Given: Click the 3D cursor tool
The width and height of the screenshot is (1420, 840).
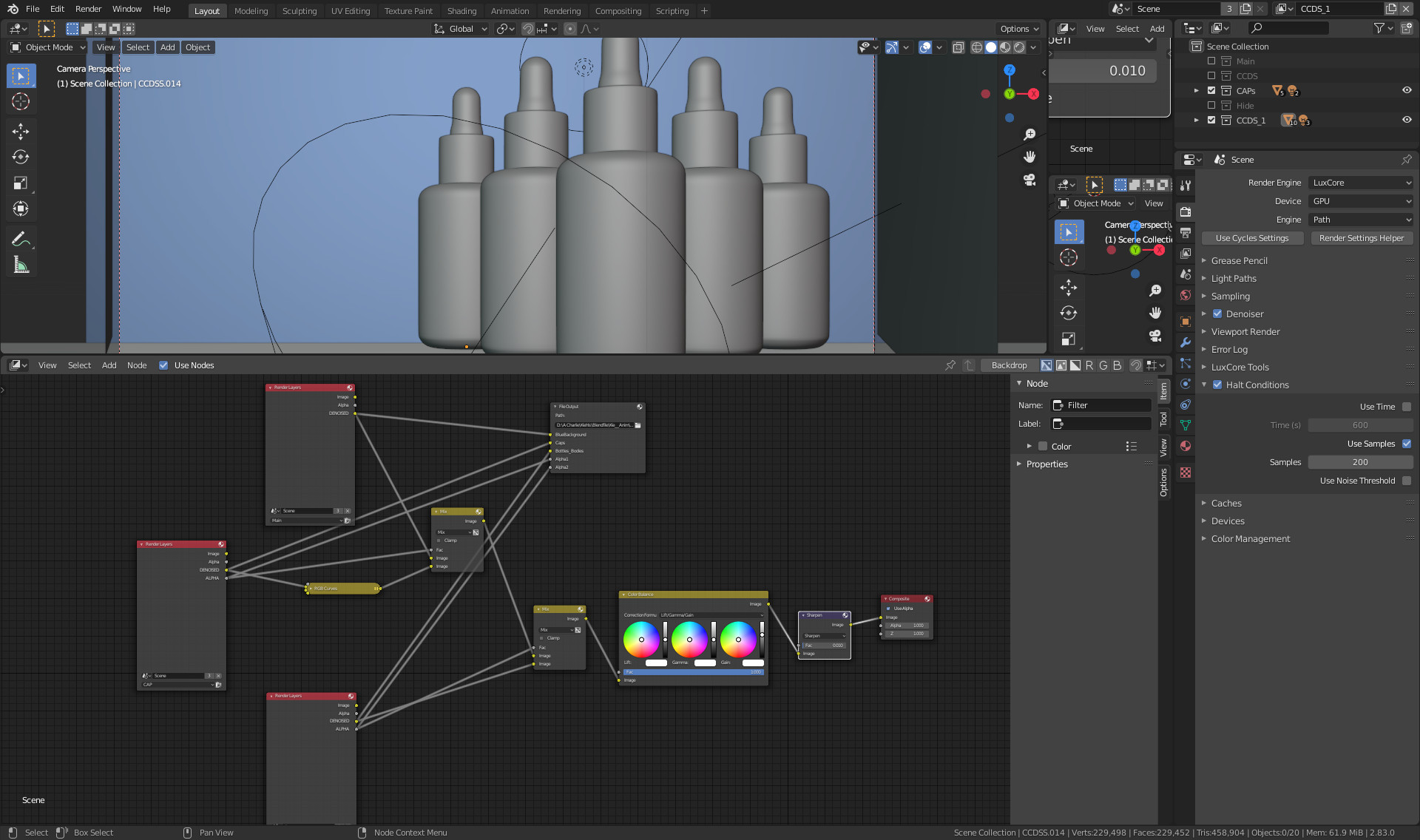Looking at the screenshot, I should [x=21, y=102].
